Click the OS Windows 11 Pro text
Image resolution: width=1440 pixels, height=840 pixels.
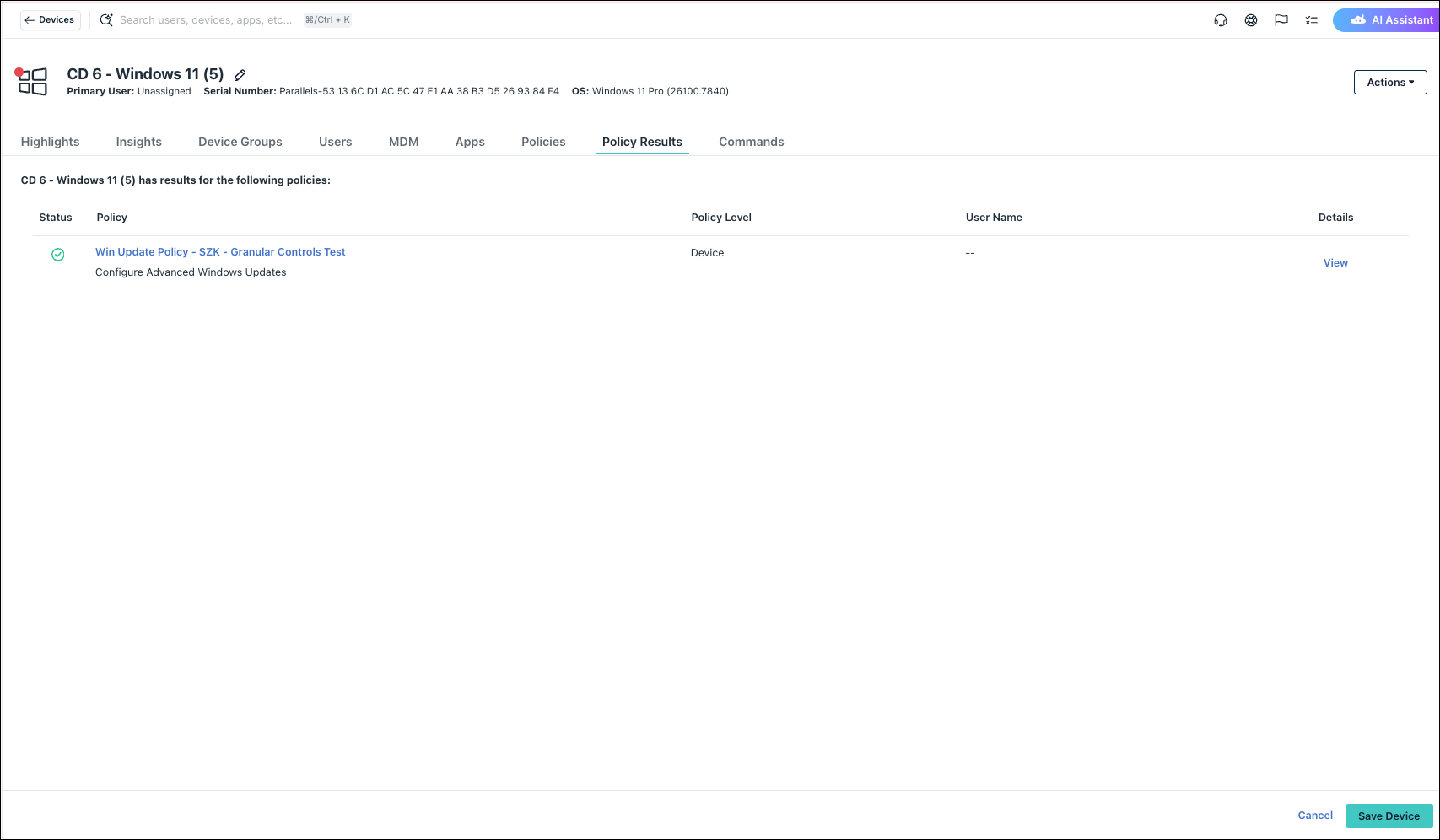pyautogui.click(x=650, y=91)
